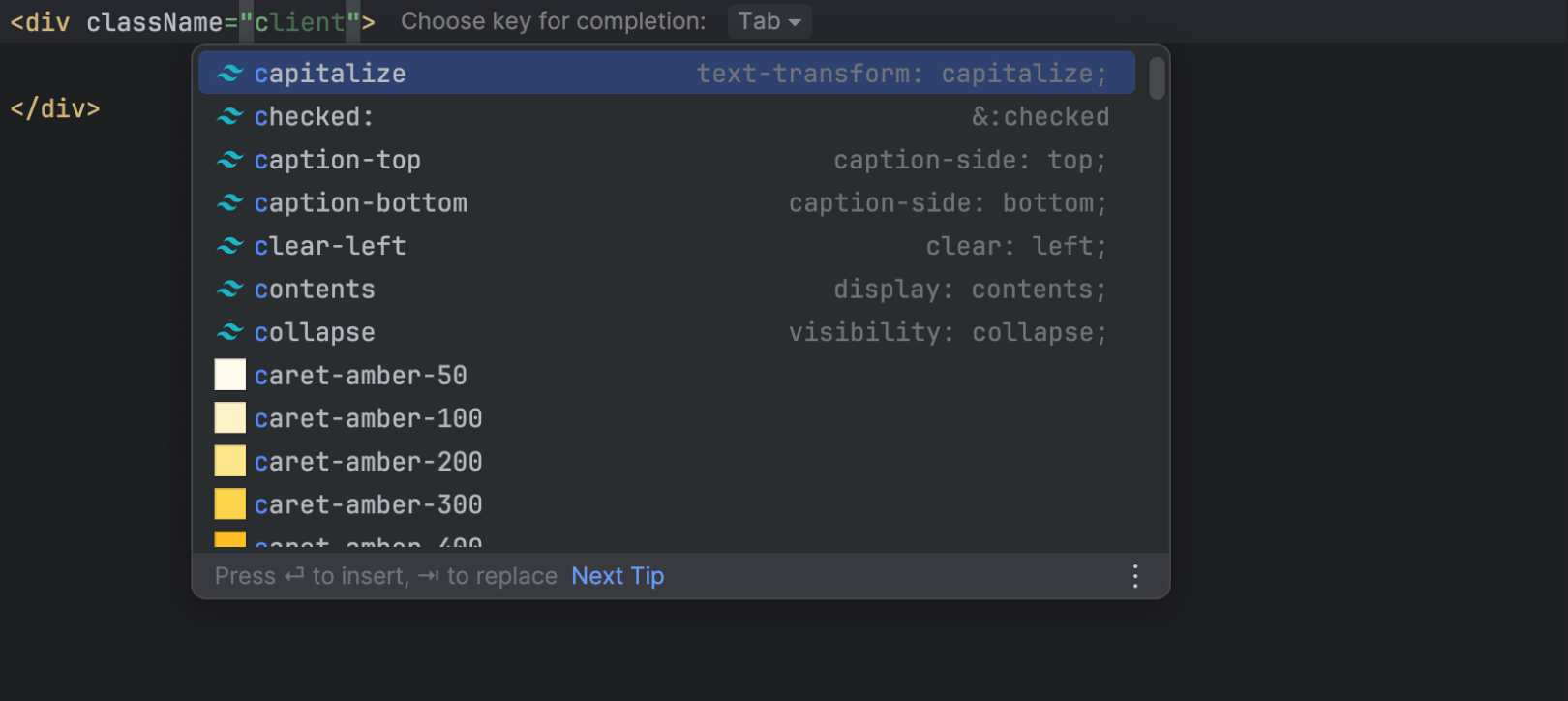Click the "display: contents;" hint text
1568x701 pixels.
[x=970, y=289]
